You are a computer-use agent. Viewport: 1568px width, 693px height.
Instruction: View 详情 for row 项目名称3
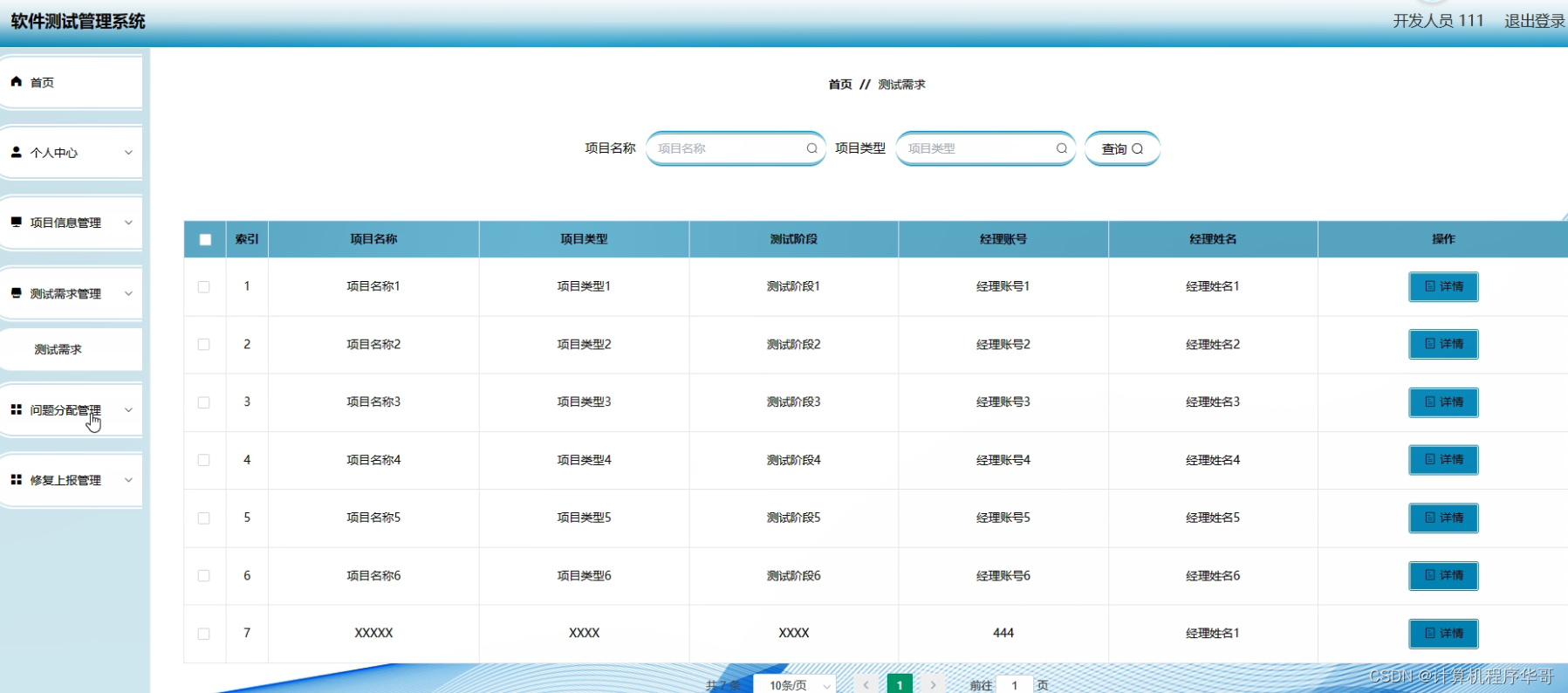[x=1443, y=402]
